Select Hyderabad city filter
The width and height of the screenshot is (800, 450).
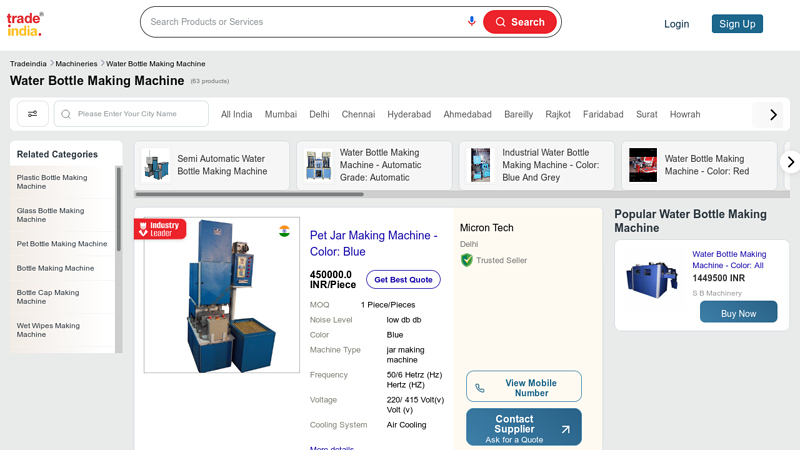(x=409, y=114)
